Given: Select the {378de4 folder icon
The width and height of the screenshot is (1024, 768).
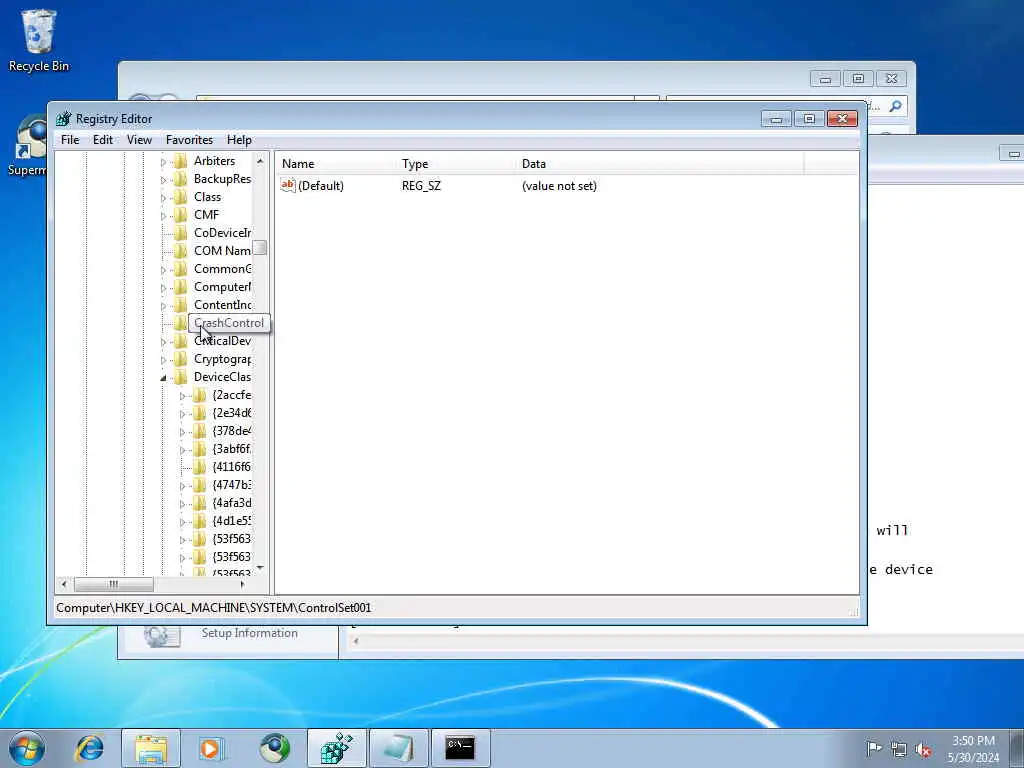Looking at the screenshot, I should click(200, 431).
